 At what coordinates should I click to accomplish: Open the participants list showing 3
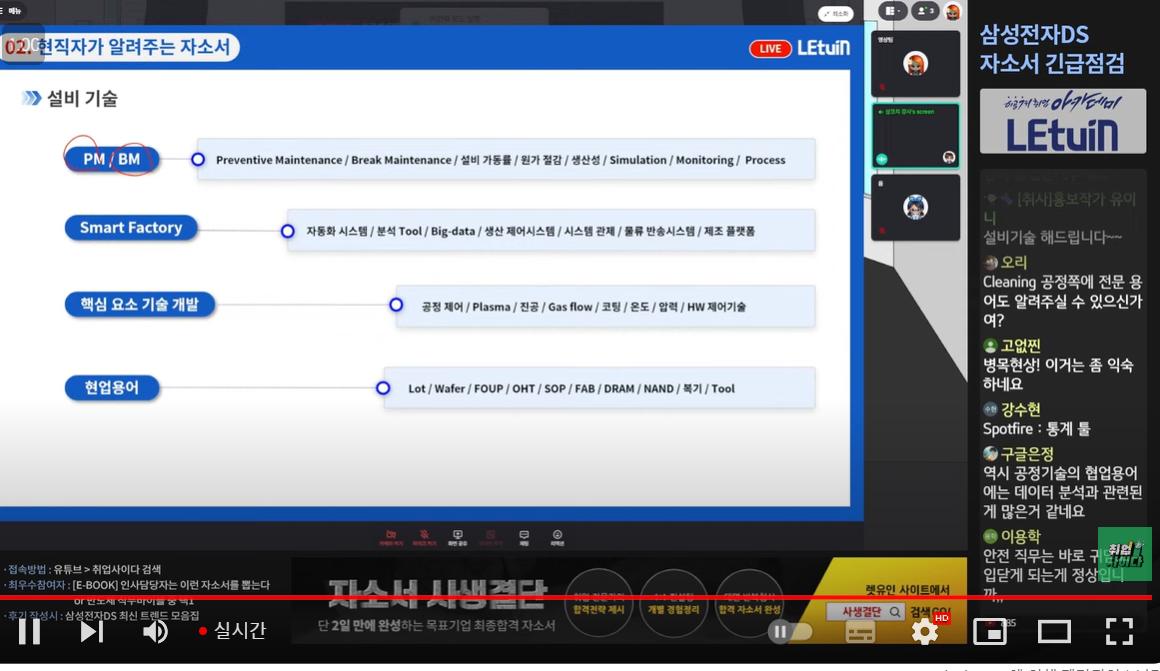pyautogui.click(x=925, y=11)
